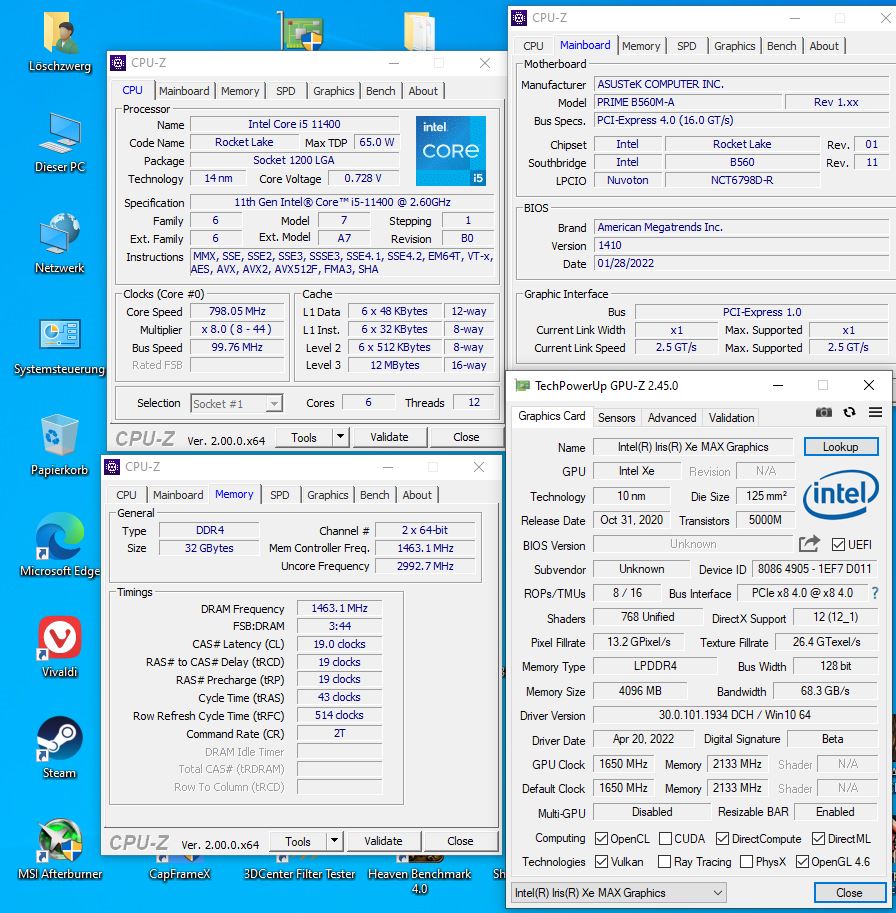Open the Validation tab in GPU-Z

tap(731, 417)
